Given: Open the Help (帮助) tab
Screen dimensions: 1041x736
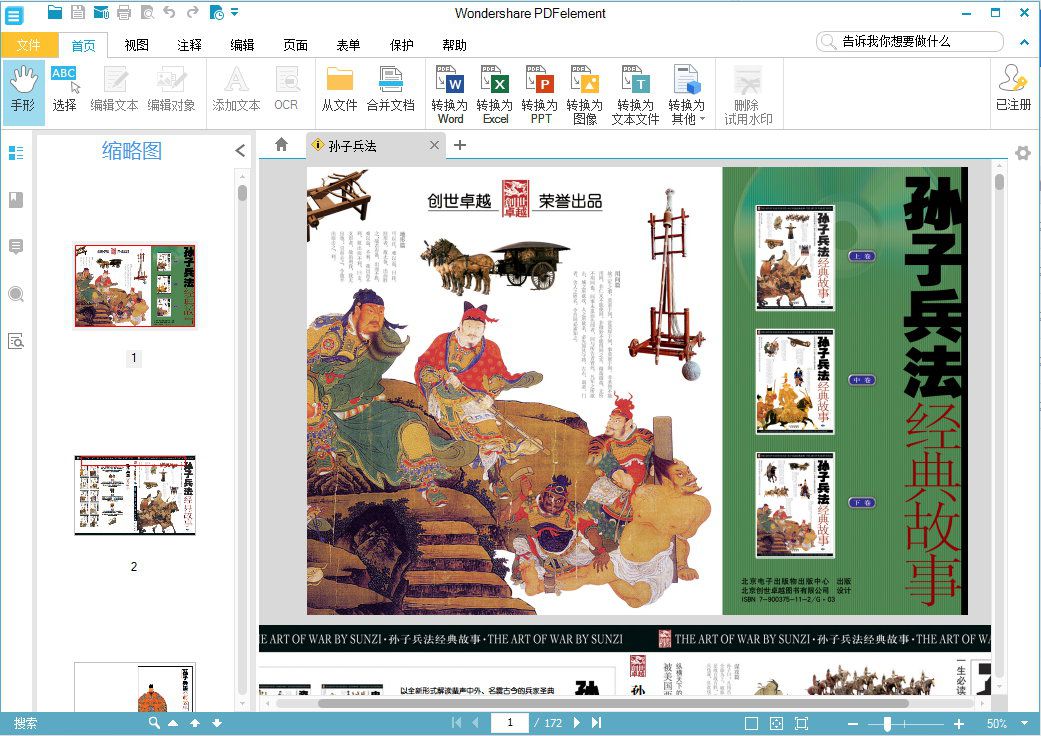Looking at the screenshot, I should point(455,45).
